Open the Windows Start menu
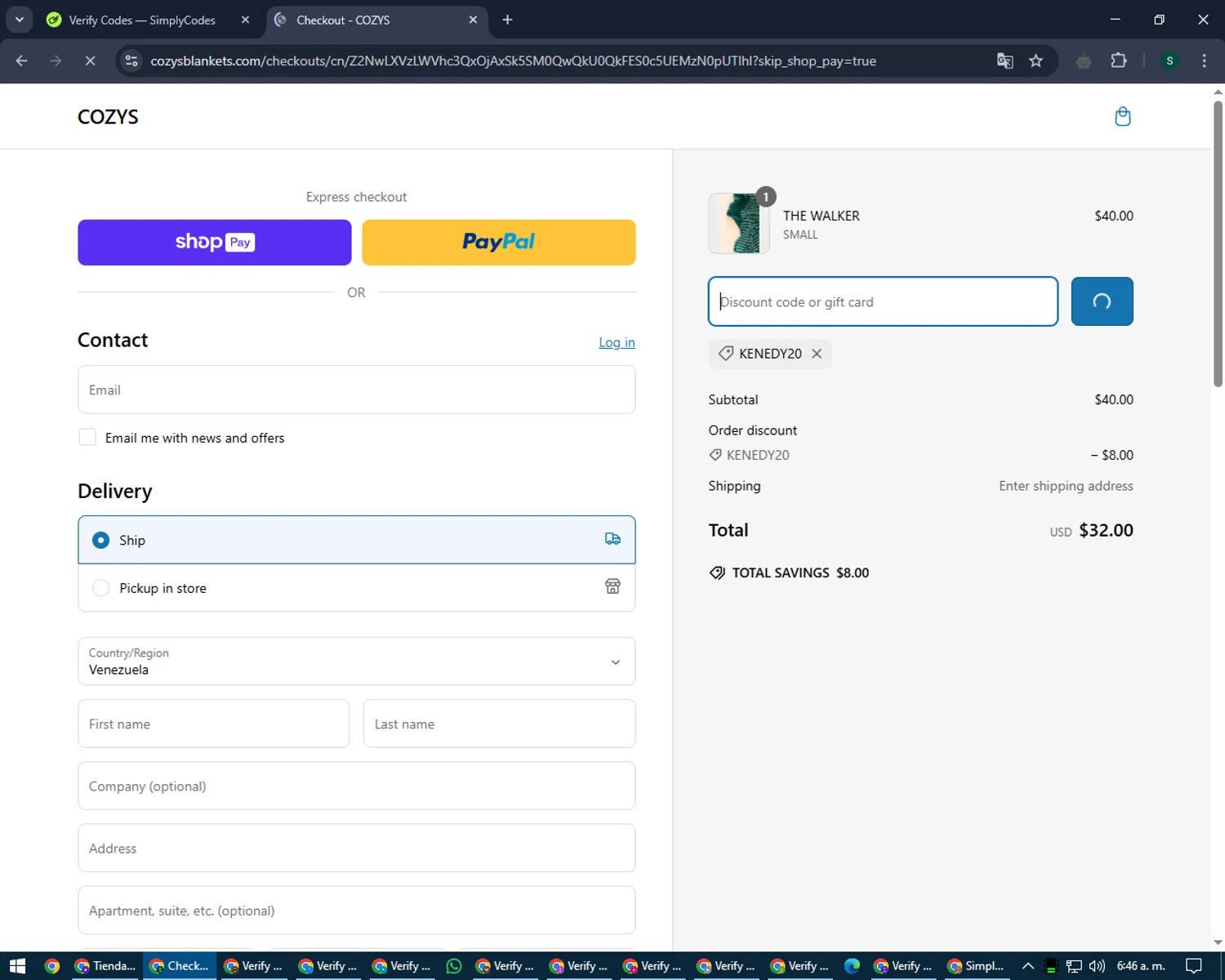This screenshot has width=1225, height=980. point(17,966)
